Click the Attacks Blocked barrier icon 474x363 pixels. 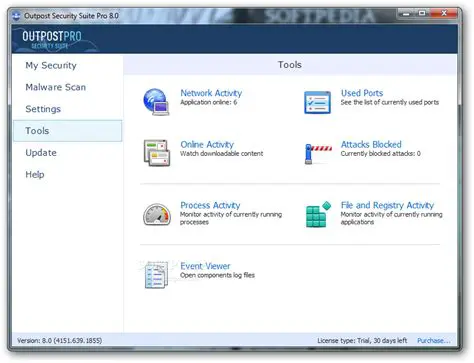pyautogui.click(x=318, y=153)
